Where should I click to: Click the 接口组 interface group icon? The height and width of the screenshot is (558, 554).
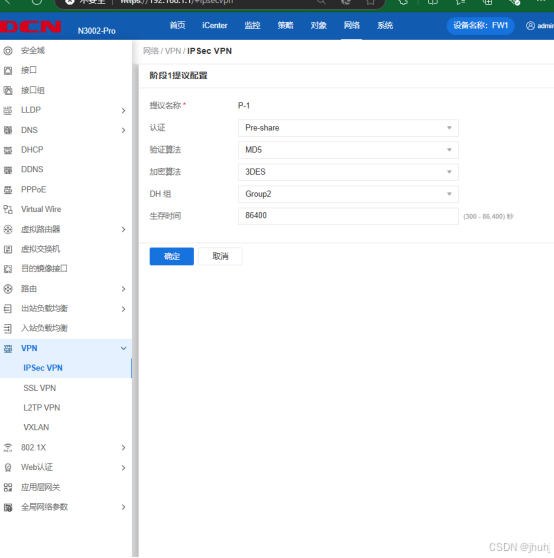[8, 90]
